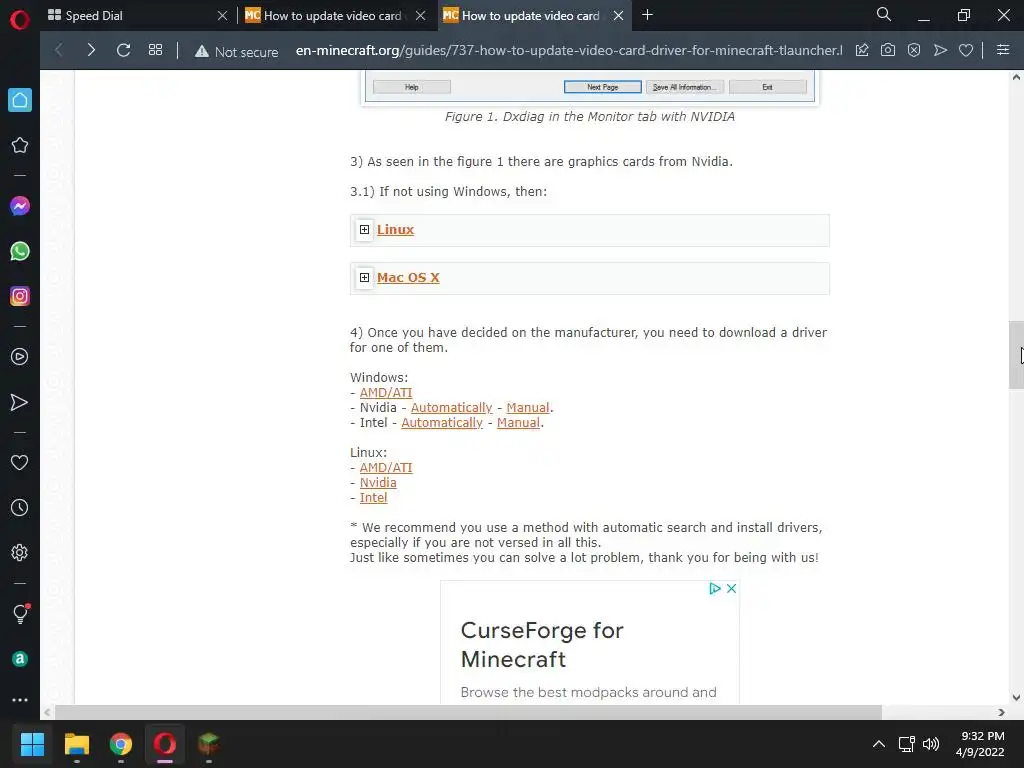Click the browser Forward arrow

tap(91, 50)
